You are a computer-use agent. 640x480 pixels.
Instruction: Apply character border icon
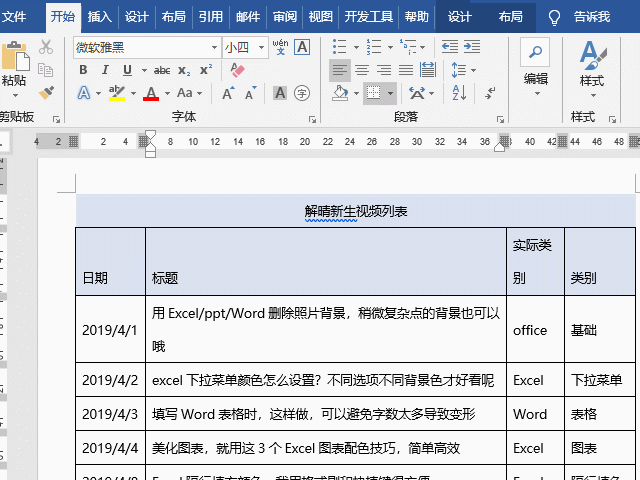pyautogui.click(x=302, y=47)
